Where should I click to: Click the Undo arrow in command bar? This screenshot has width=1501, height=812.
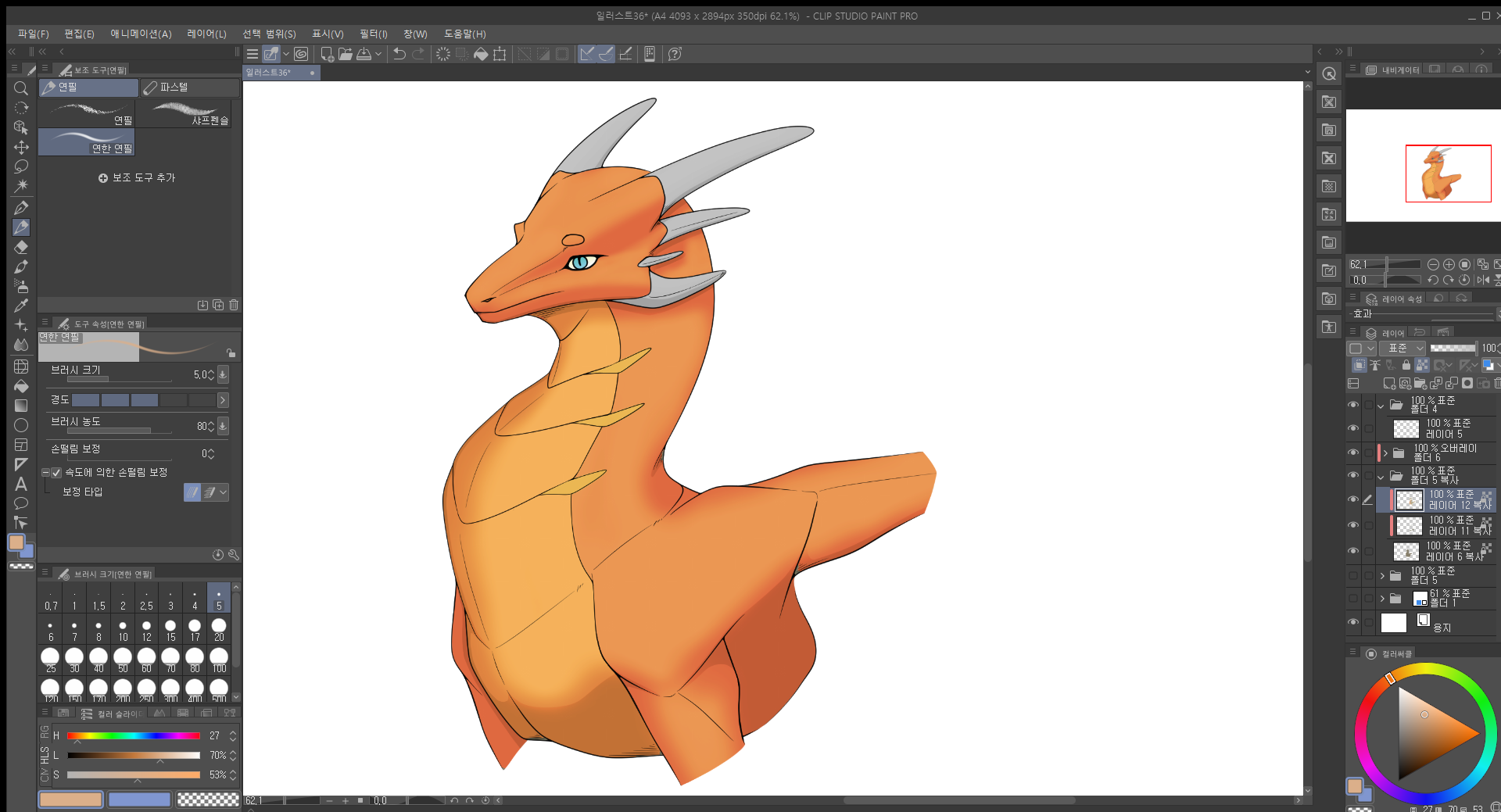point(399,54)
